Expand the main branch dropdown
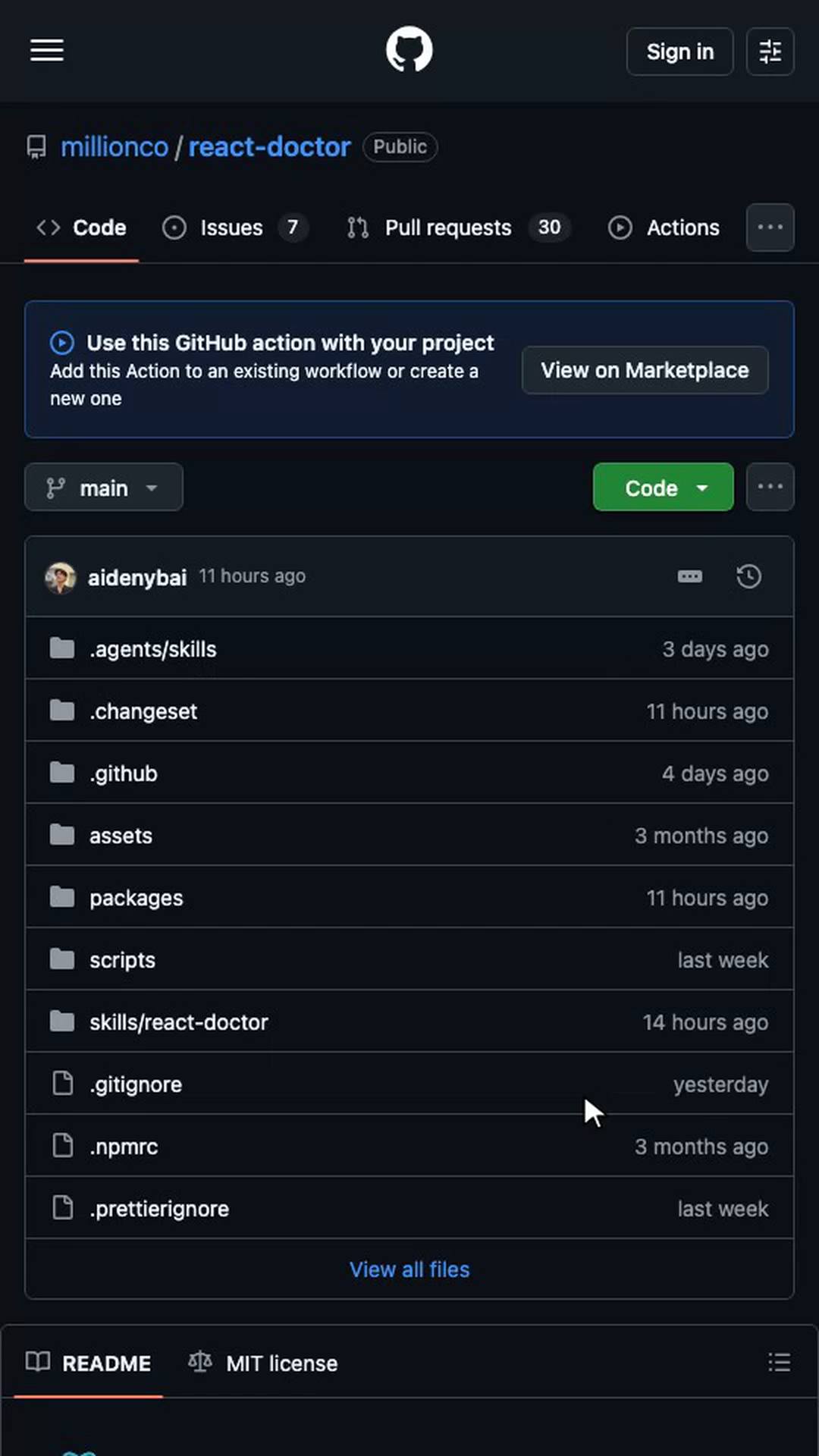Viewport: 819px width, 1456px height. pos(104,488)
